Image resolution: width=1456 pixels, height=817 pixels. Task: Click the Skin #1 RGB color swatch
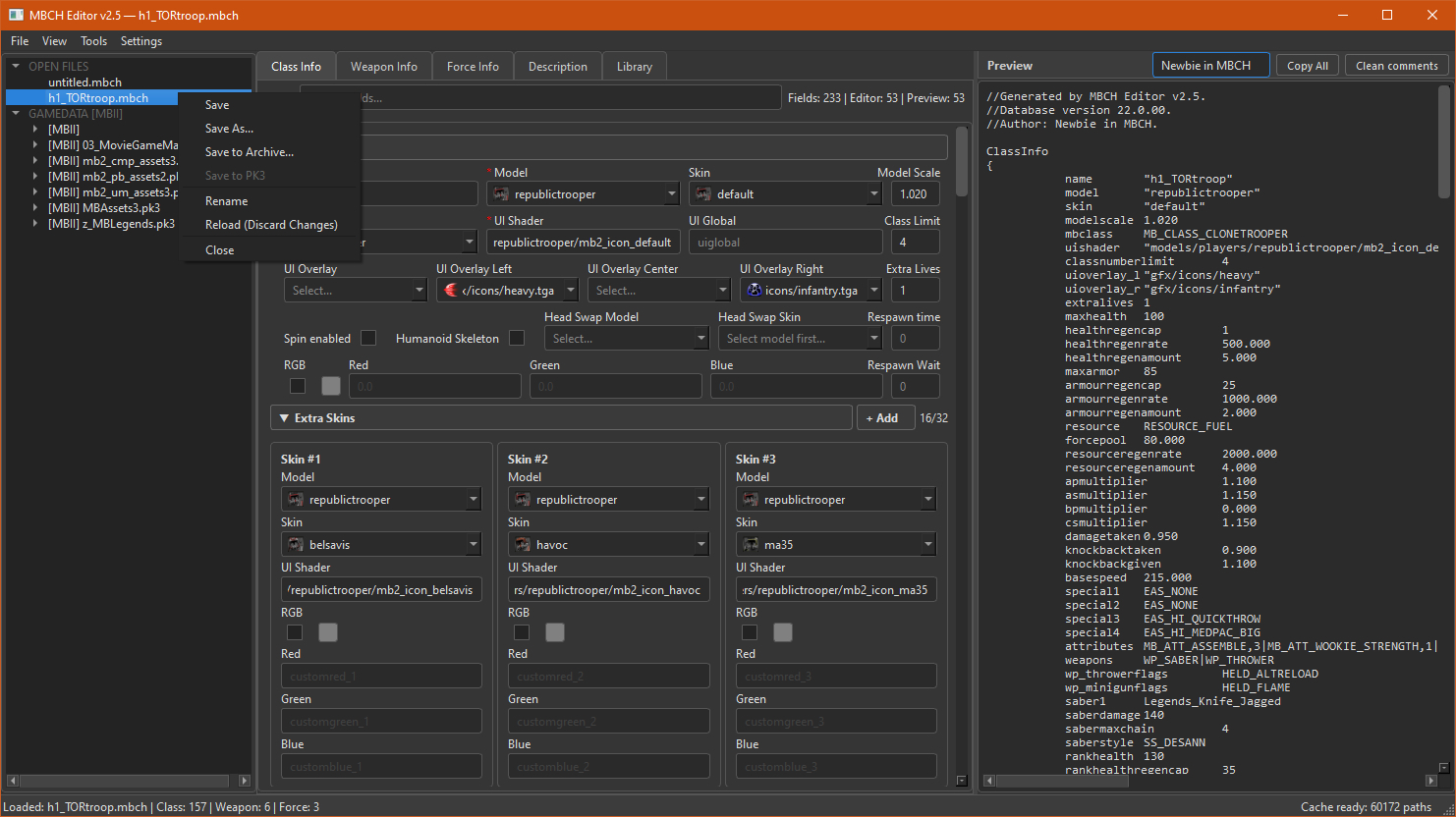(328, 632)
